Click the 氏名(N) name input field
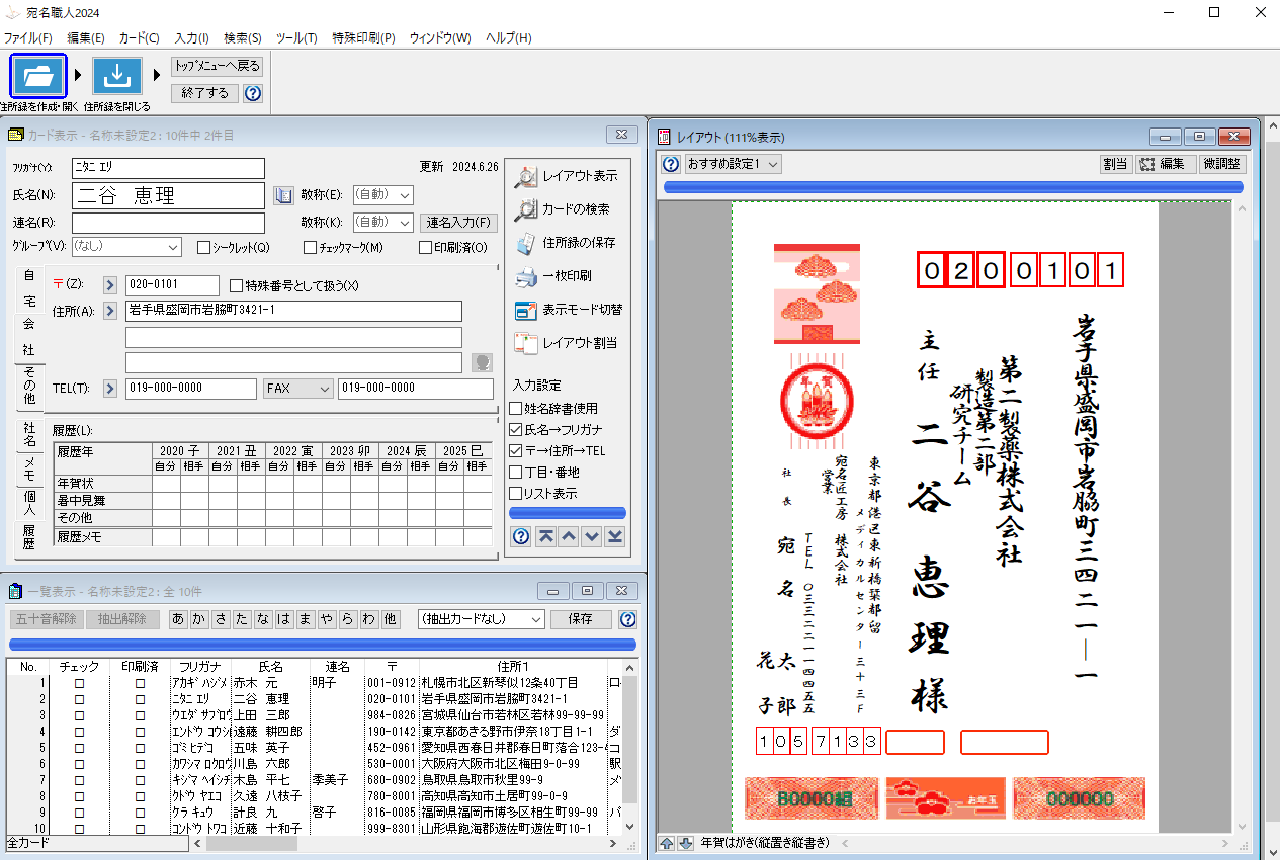The image size is (1280, 860). [x=168, y=195]
